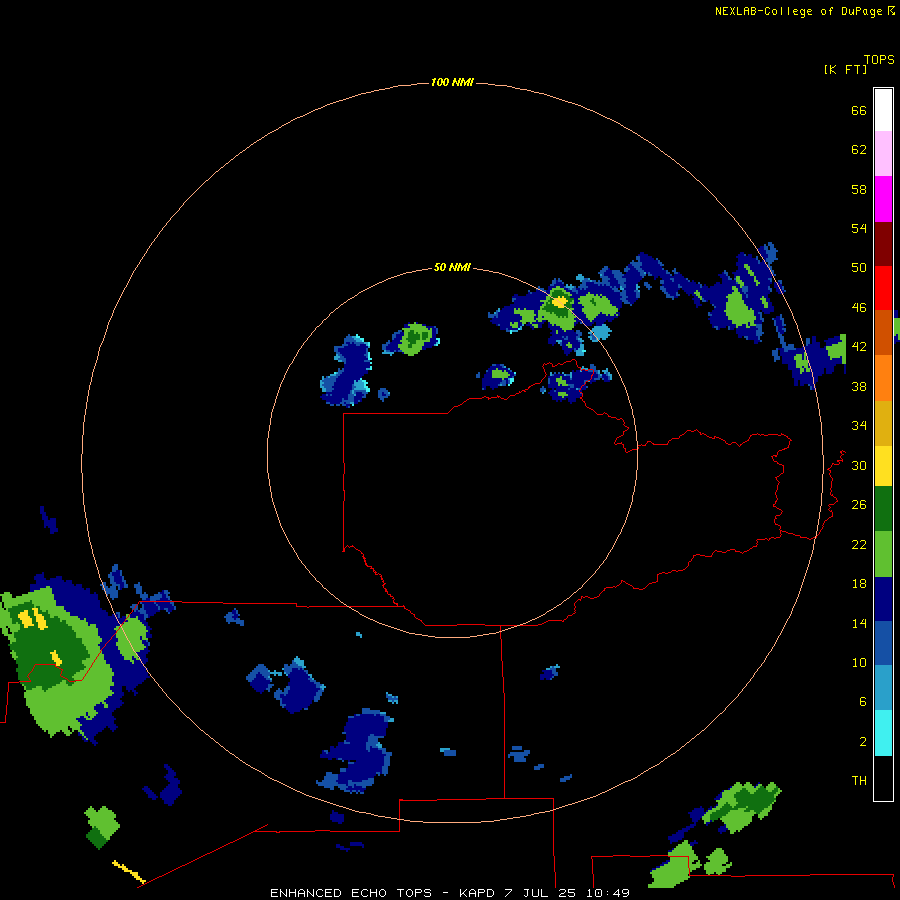Select the 58 value in the legend
Image resolution: width=900 pixels, height=900 pixels.
pos(859,189)
